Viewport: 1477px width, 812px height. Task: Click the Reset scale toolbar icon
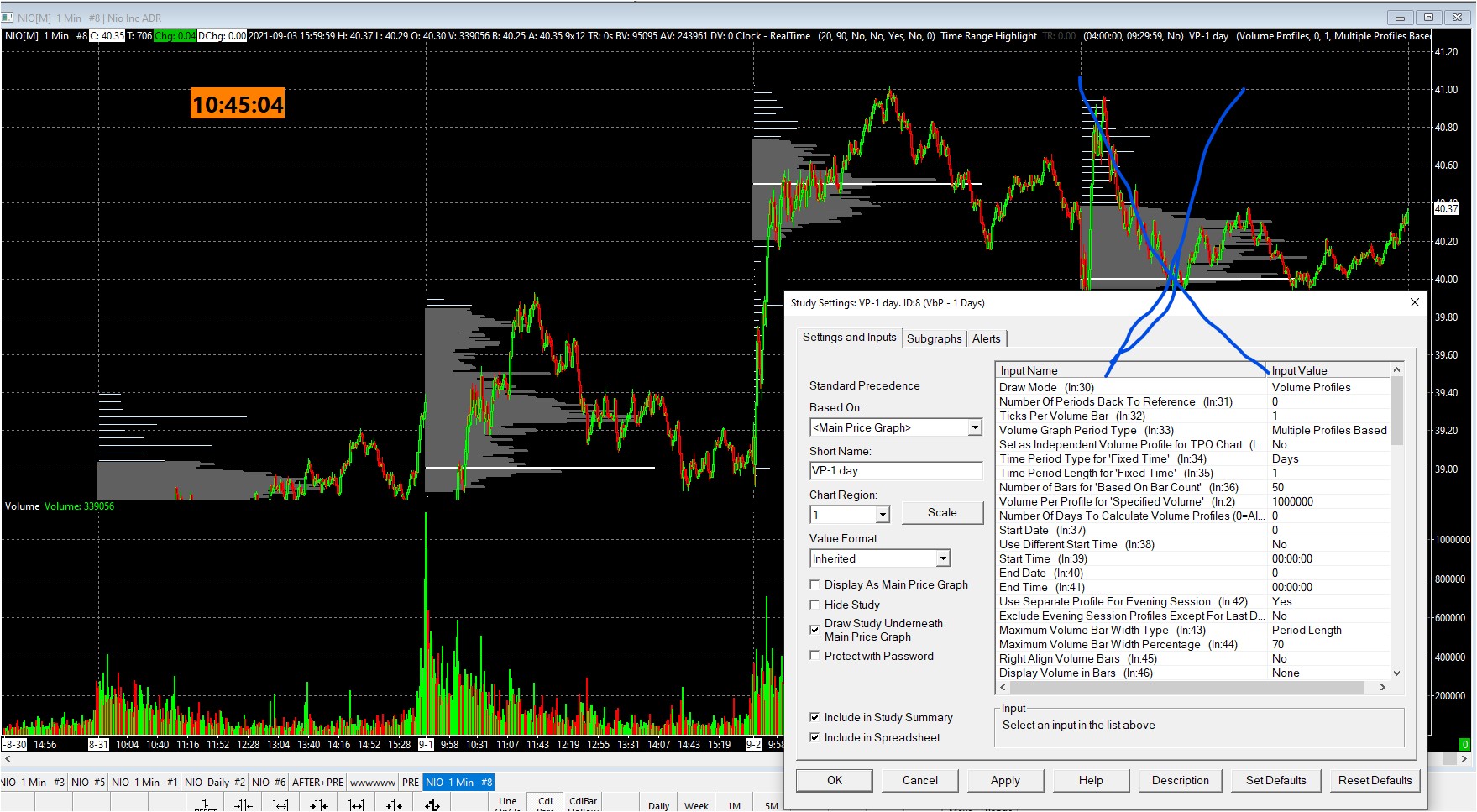(x=205, y=804)
